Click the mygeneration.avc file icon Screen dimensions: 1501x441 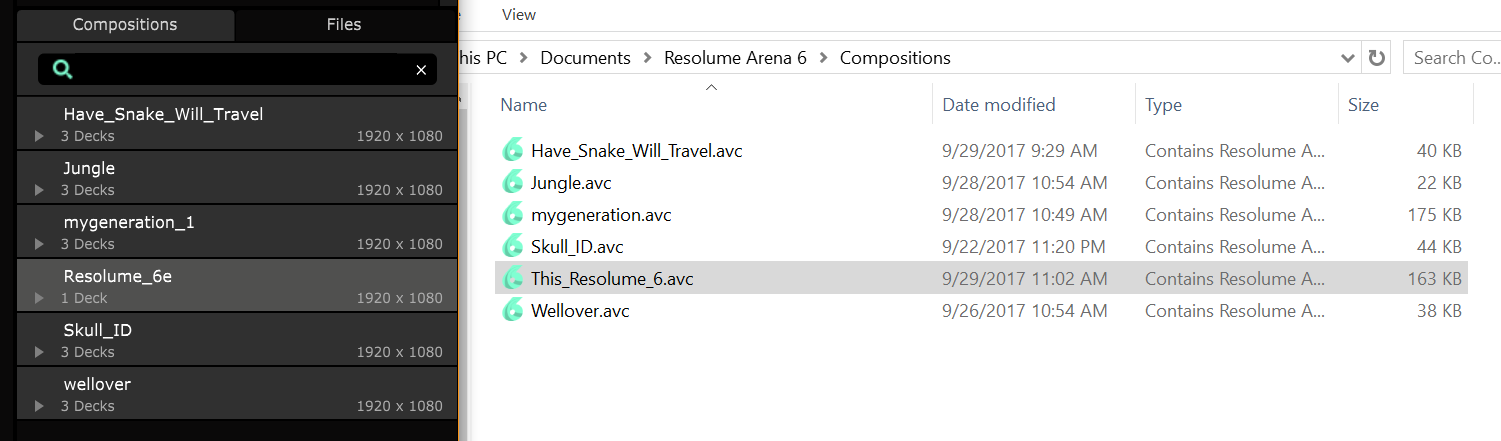tap(513, 215)
